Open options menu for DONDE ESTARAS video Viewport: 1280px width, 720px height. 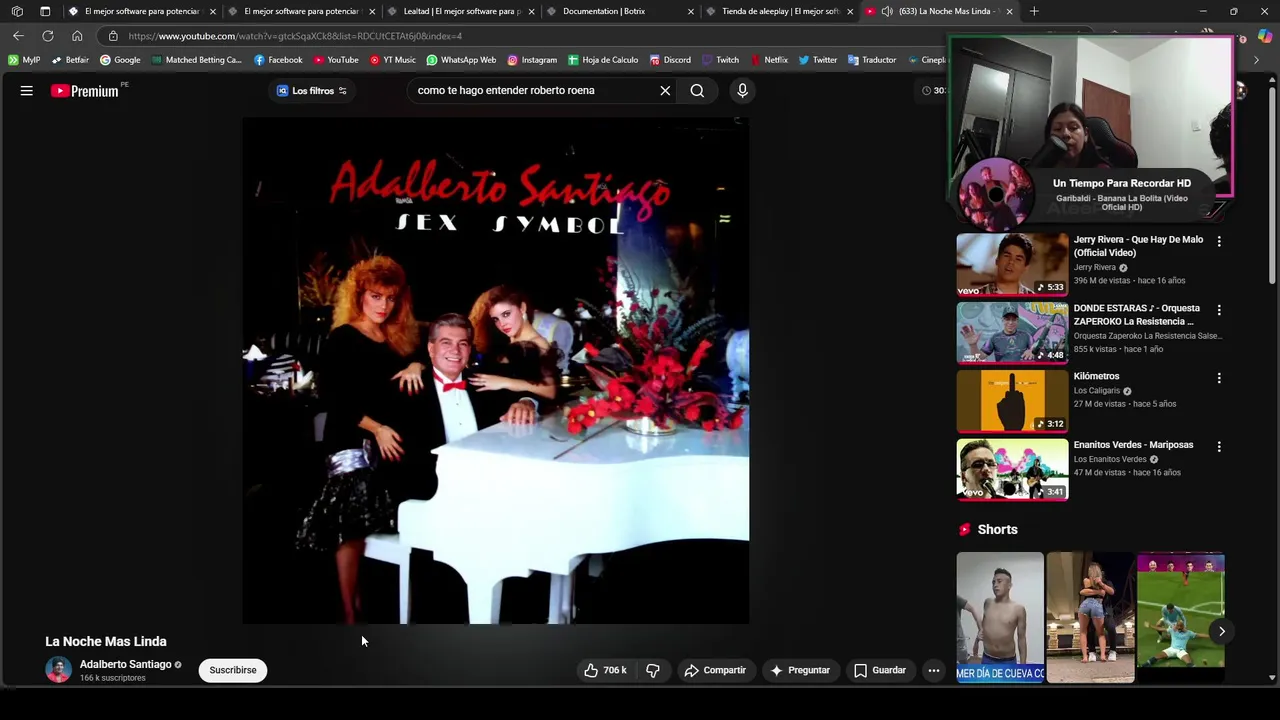point(1219,310)
